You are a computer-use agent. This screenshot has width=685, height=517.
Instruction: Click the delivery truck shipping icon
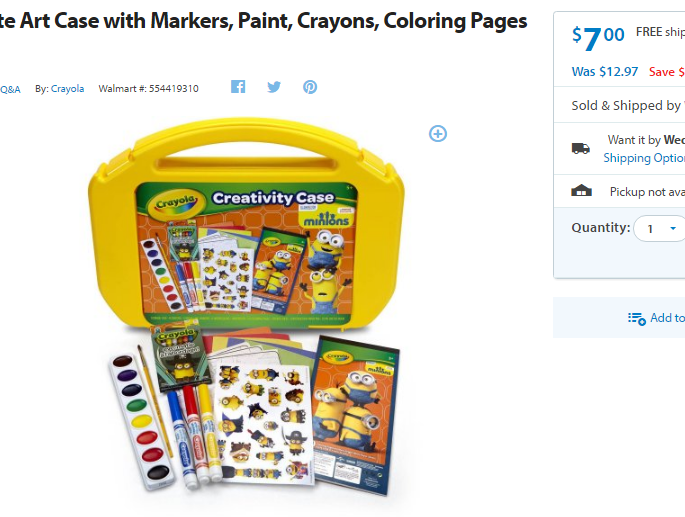click(x=581, y=149)
